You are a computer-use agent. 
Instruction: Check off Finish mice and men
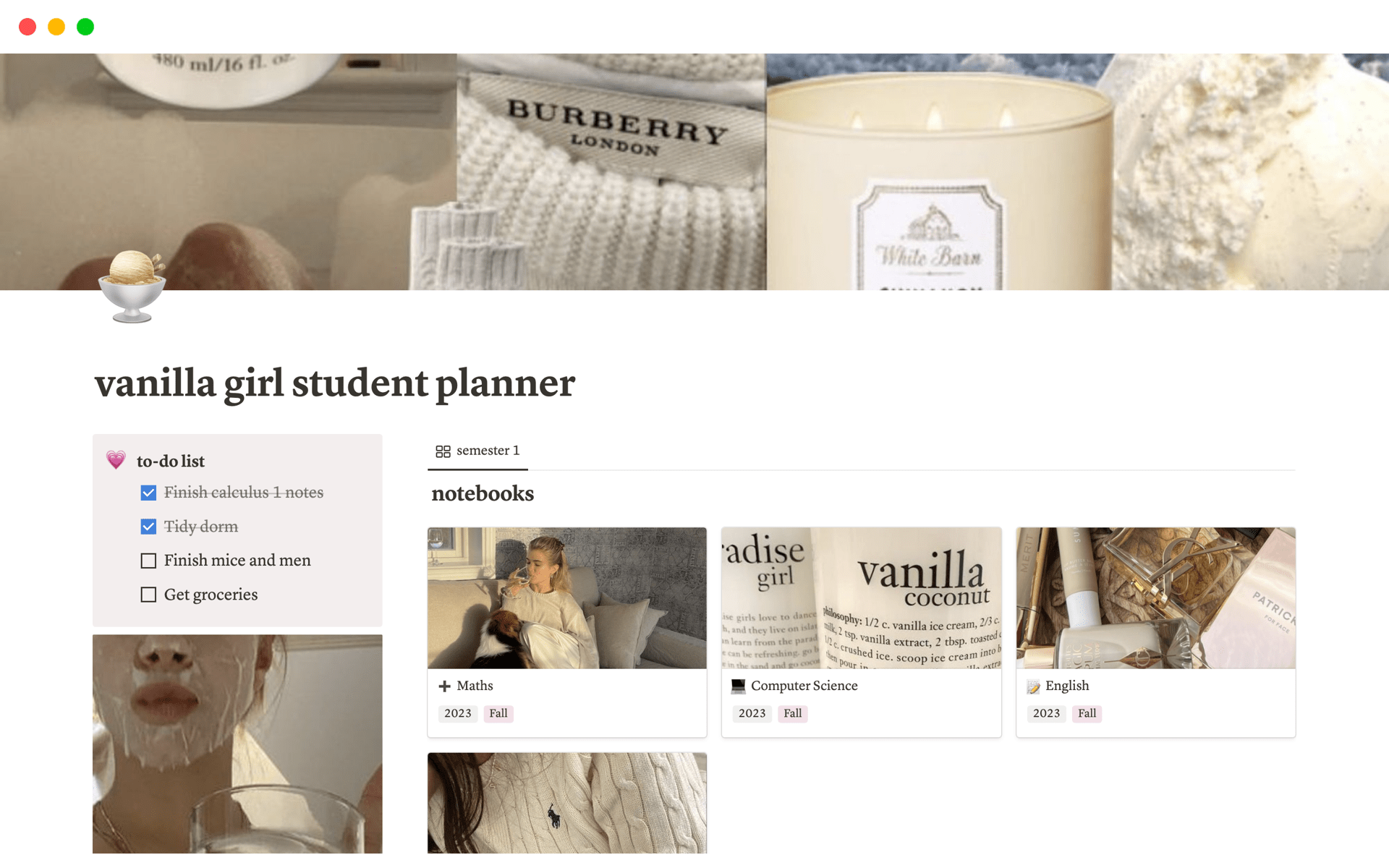click(148, 561)
